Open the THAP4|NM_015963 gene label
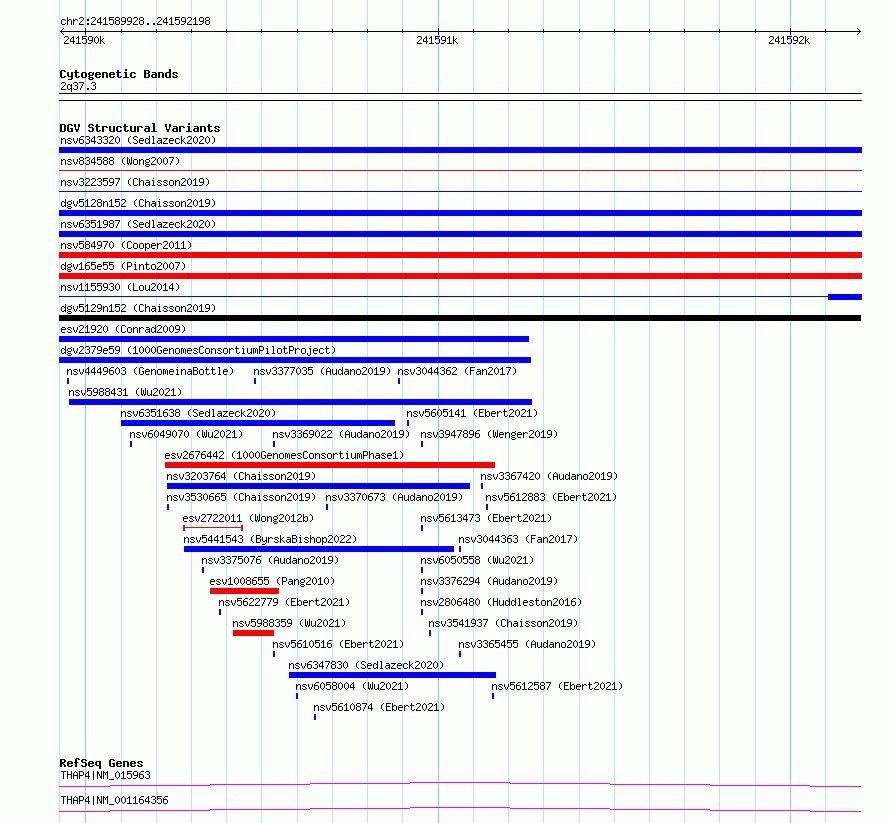 pos(106,775)
